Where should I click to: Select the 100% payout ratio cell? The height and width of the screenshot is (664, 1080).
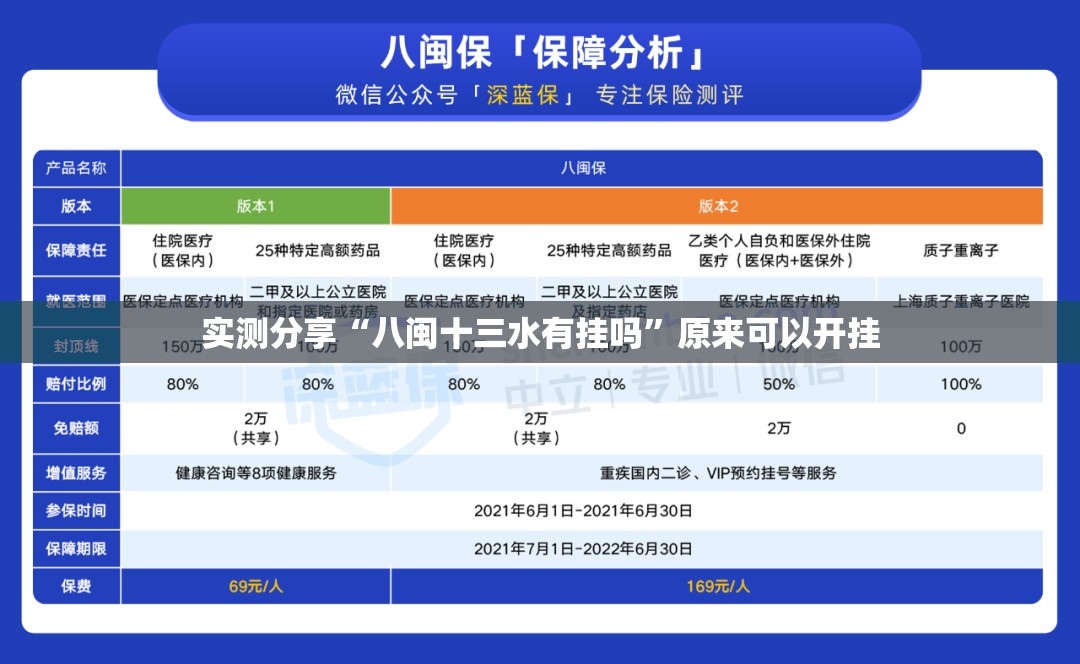coord(961,384)
